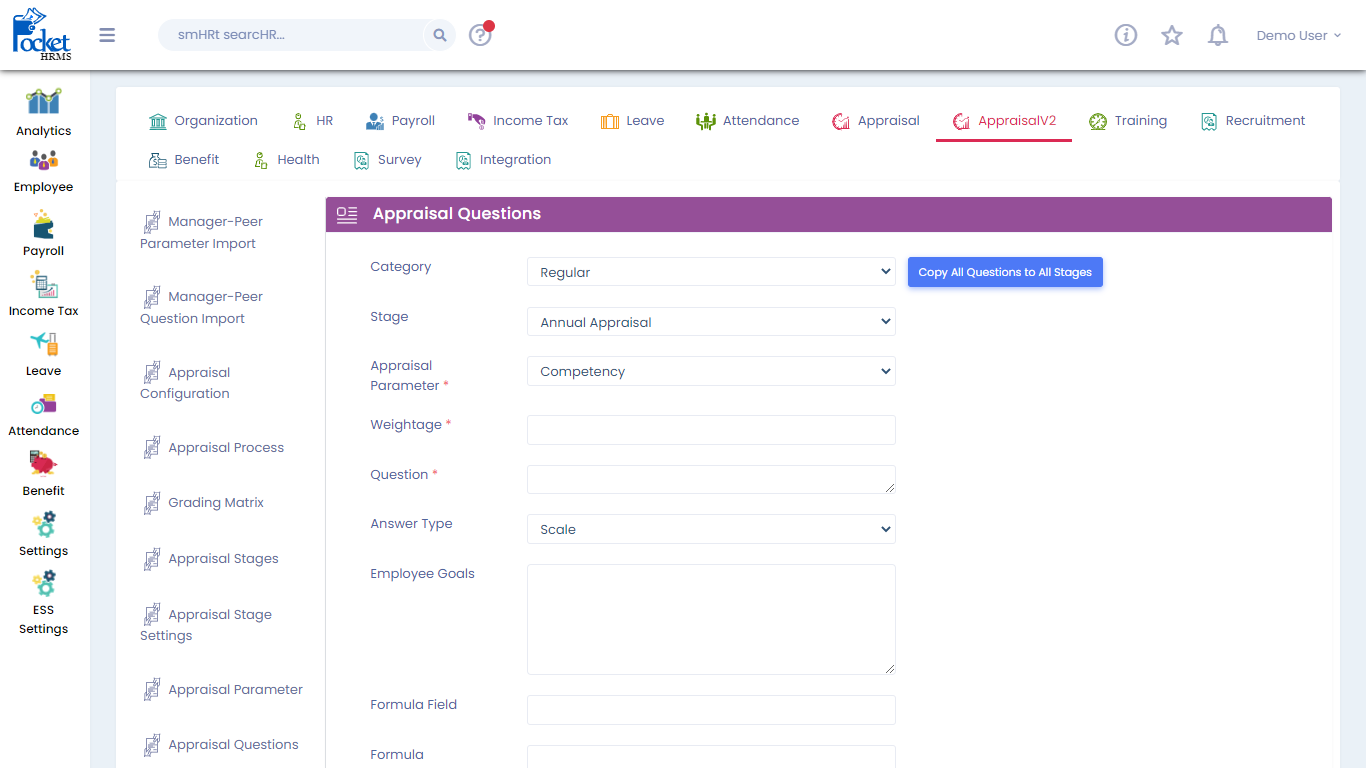Switch to the Income Tax tab
Screen dimensions: 1366x768
point(518,121)
